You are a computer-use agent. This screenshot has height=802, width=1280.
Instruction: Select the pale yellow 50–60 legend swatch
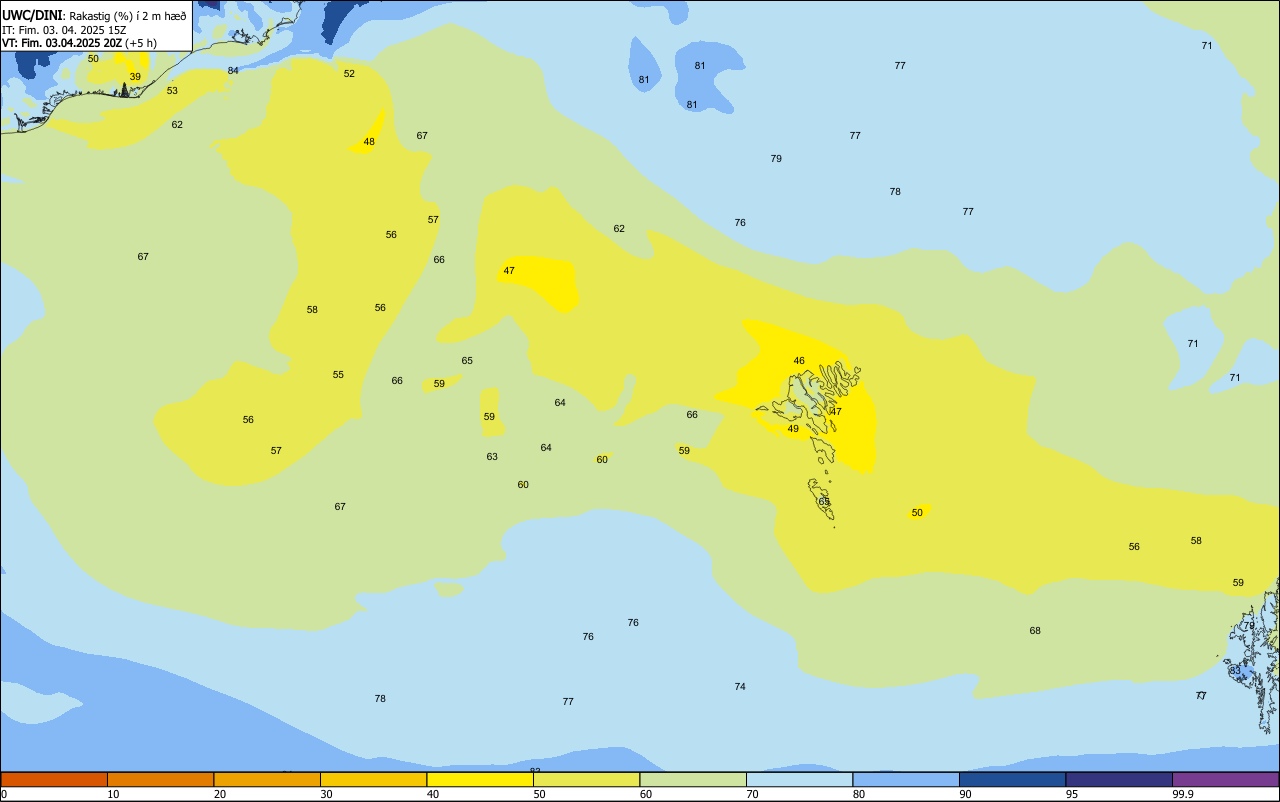click(586, 779)
